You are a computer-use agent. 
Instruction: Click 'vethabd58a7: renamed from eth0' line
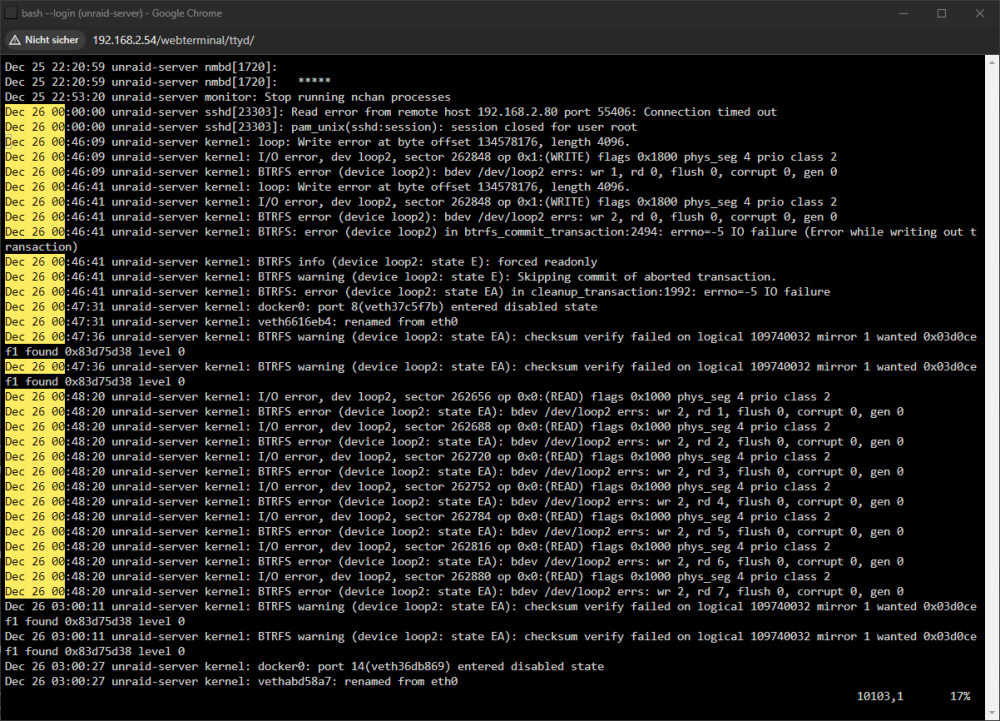click(x=232, y=681)
